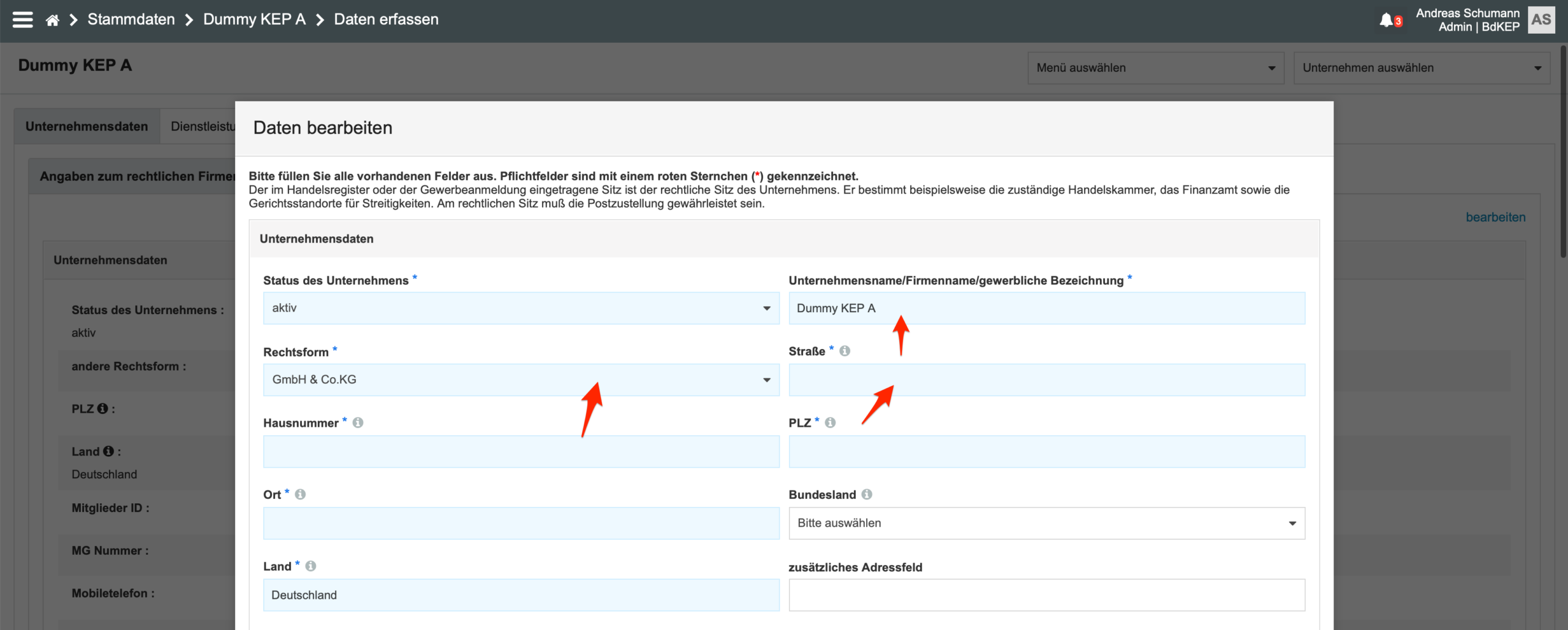Focus the zusätzliches Adressfeld input
The height and width of the screenshot is (630, 1568).
click(1047, 594)
